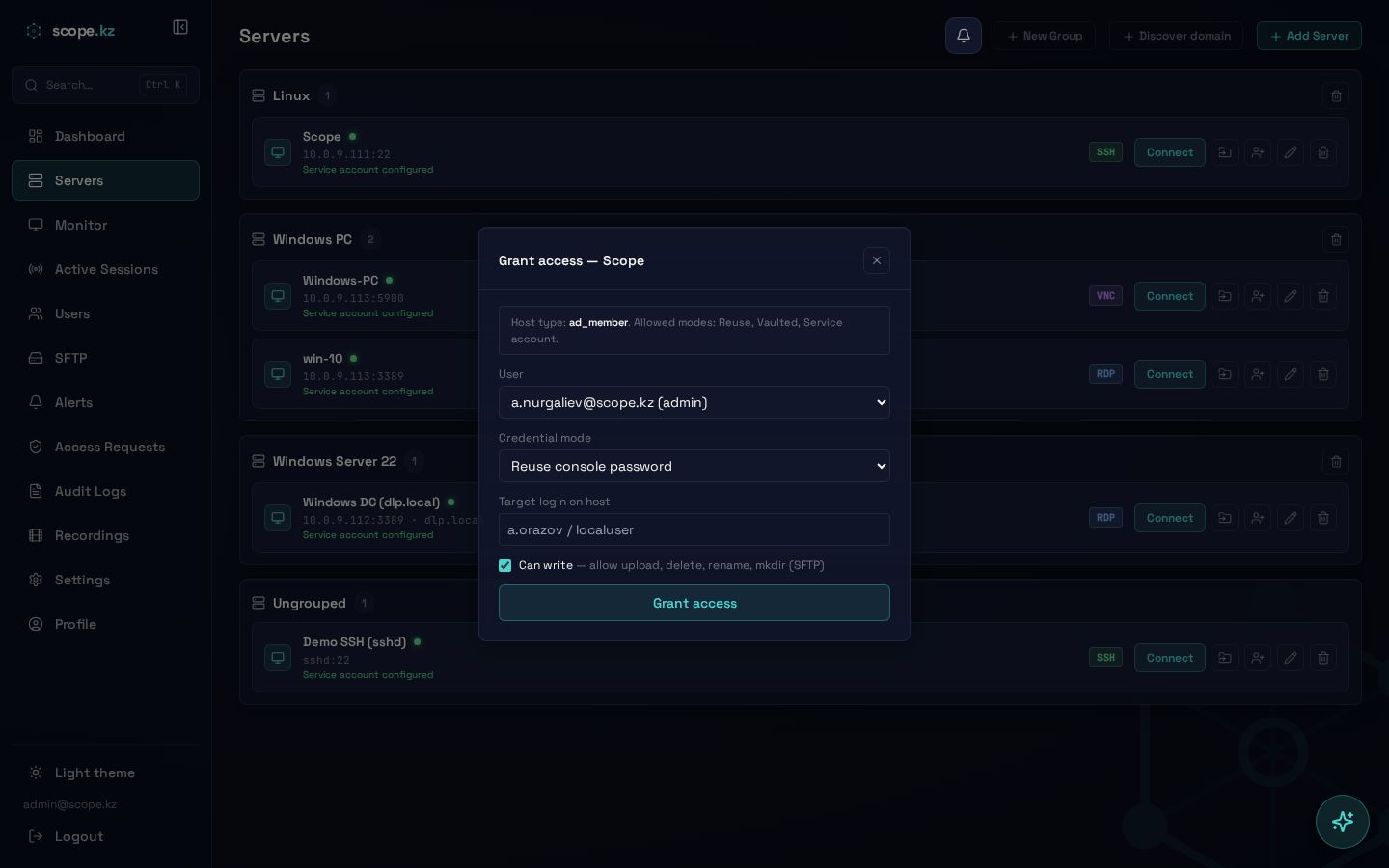Open Profile in the sidebar

coord(105,624)
